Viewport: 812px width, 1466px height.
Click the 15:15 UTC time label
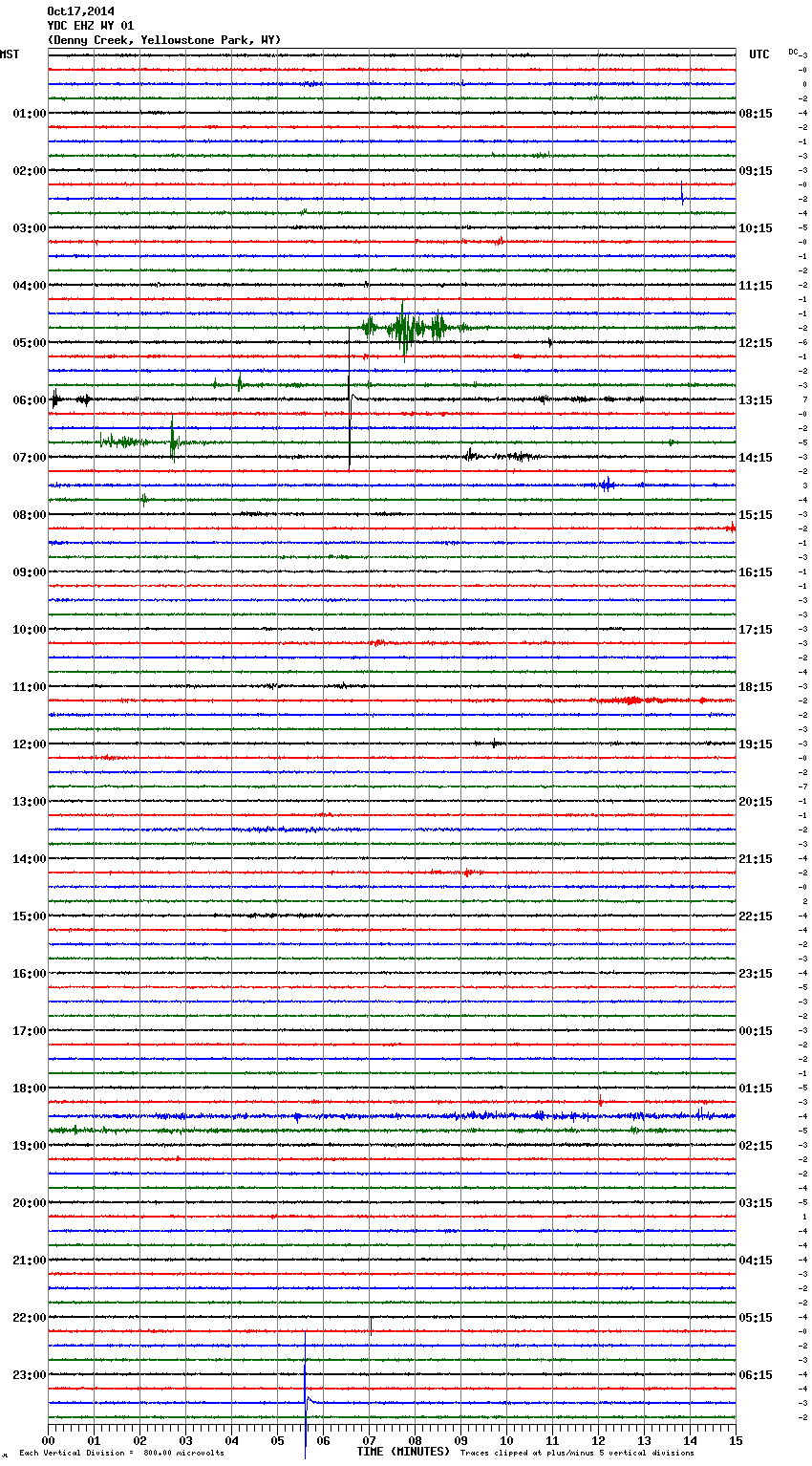pos(756,515)
